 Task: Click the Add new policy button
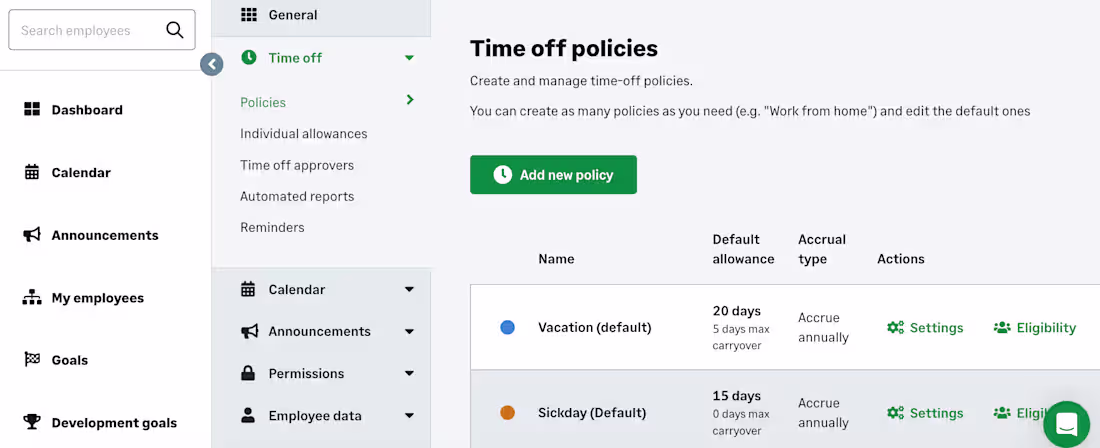553,175
